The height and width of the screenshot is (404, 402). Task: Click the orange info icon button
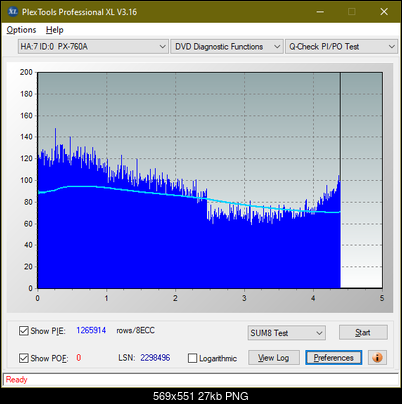pyautogui.click(x=377, y=358)
